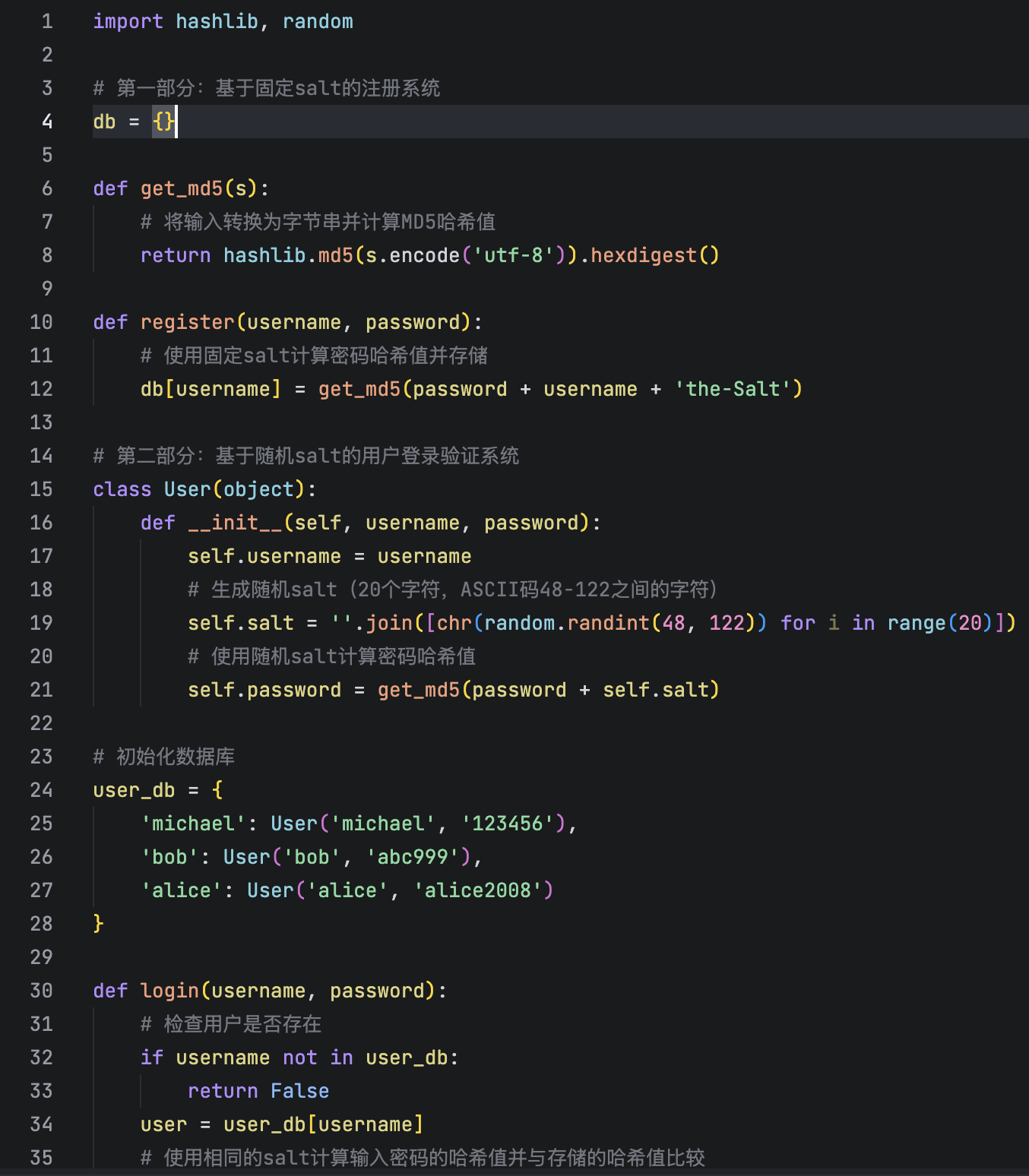1029x1176 pixels.
Task: Click the comment on line 3 about 固定salt
Action: tap(267, 88)
